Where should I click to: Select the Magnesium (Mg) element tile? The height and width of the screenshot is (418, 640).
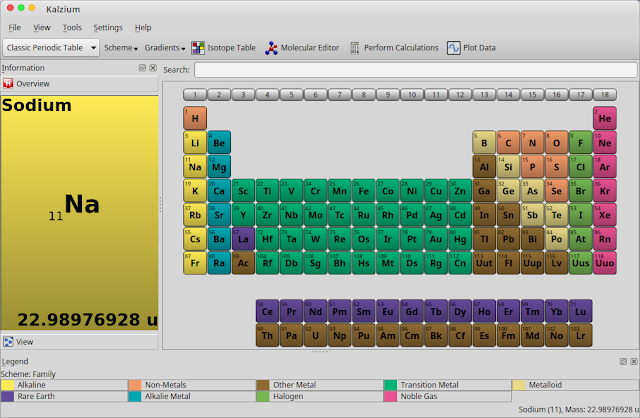(219, 167)
